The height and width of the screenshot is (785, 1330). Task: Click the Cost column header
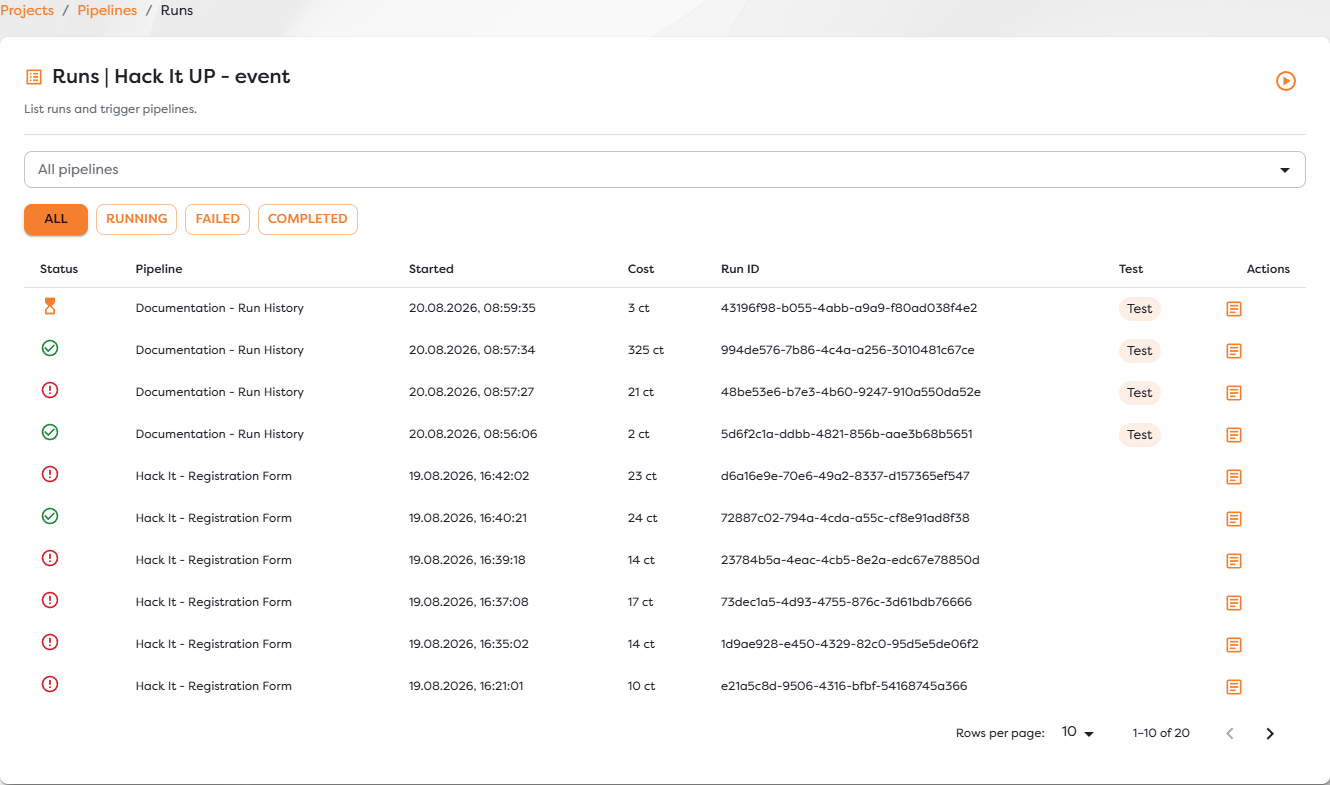641,269
